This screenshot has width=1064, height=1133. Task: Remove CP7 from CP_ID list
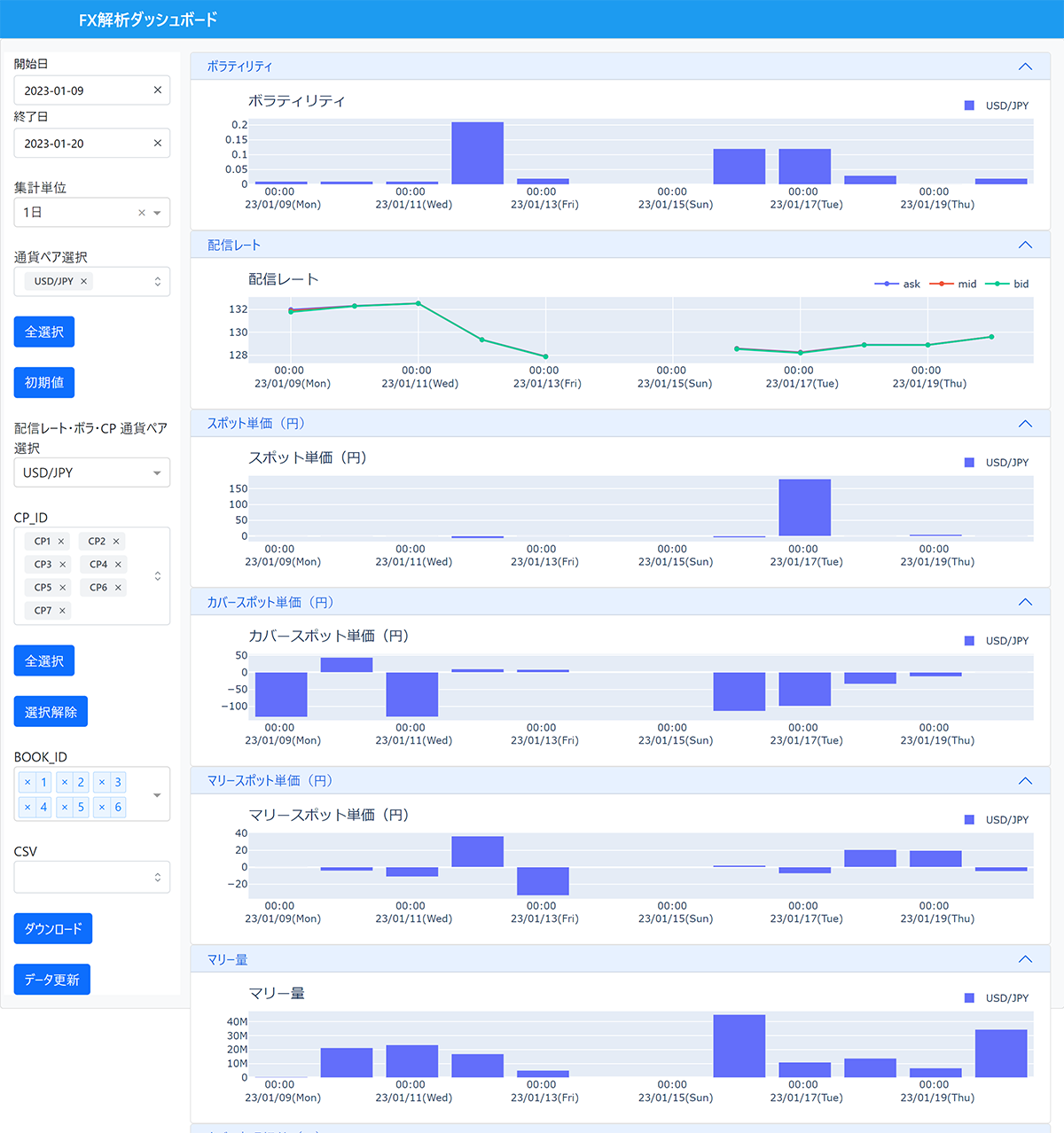click(x=62, y=611)
